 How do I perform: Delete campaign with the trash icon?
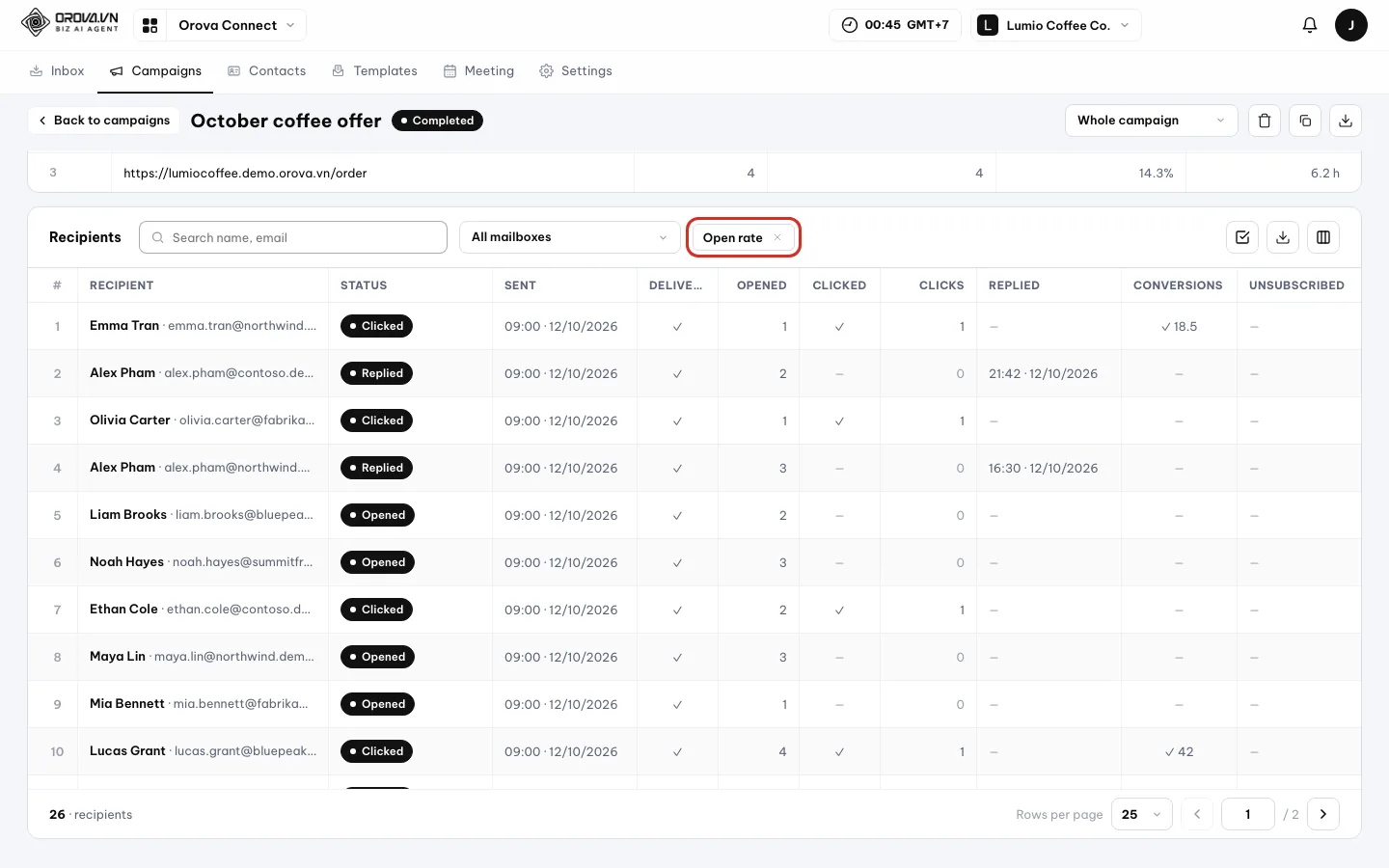1265,121
